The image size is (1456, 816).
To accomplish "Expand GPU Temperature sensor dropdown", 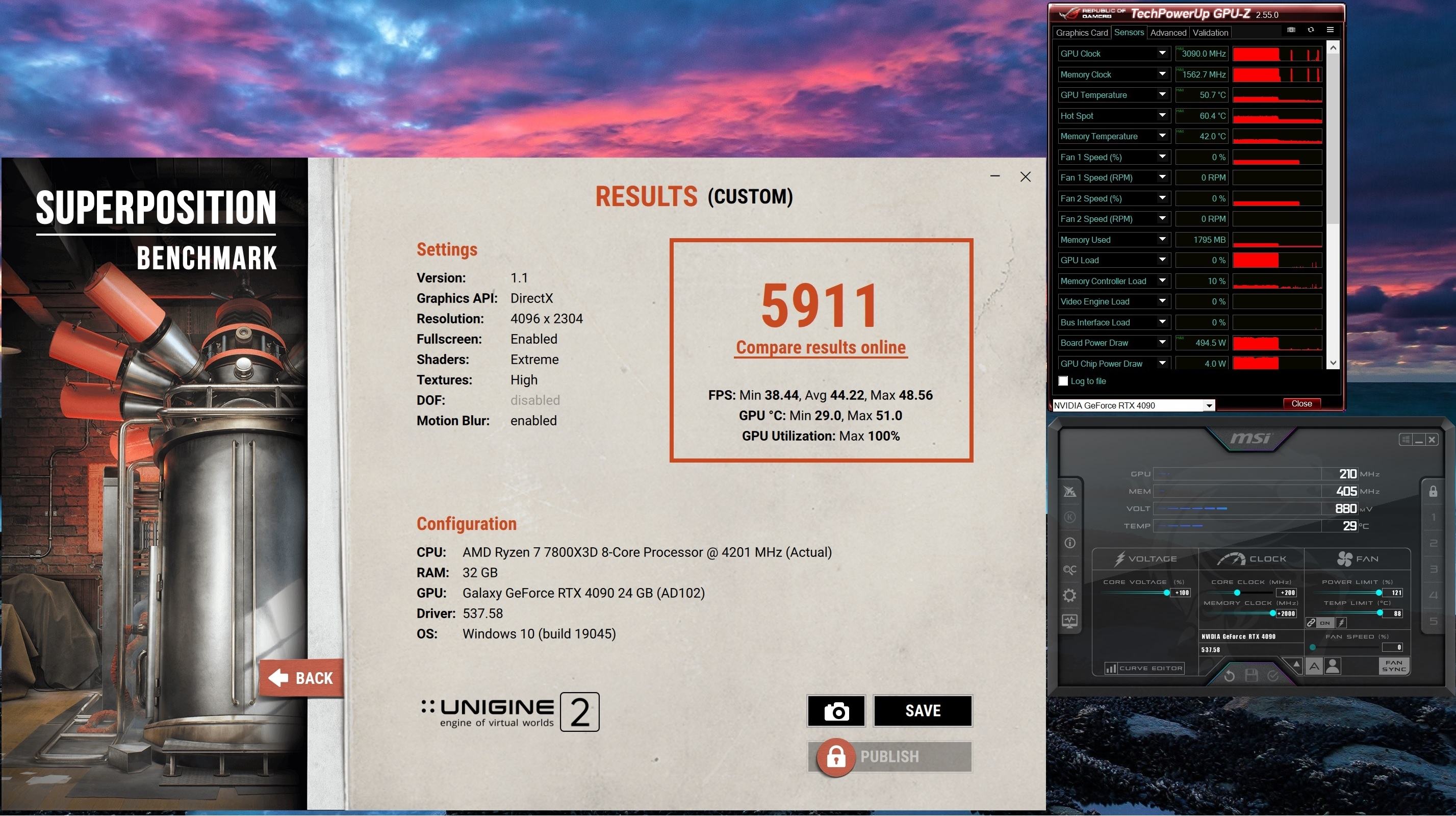I will coord(1162,94).
